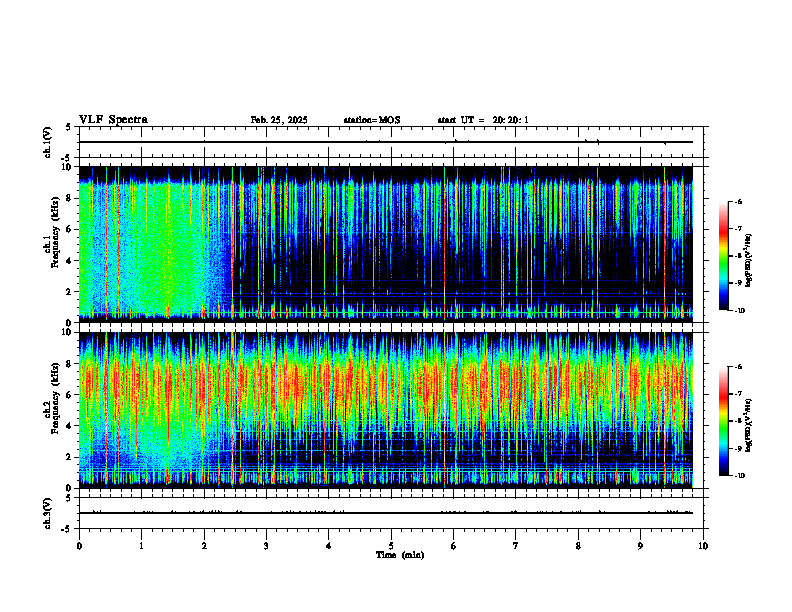Click the 'start UT = 20:20: 1' header text
This screenshot has height=612, width=792.
(x=483, y=120)
